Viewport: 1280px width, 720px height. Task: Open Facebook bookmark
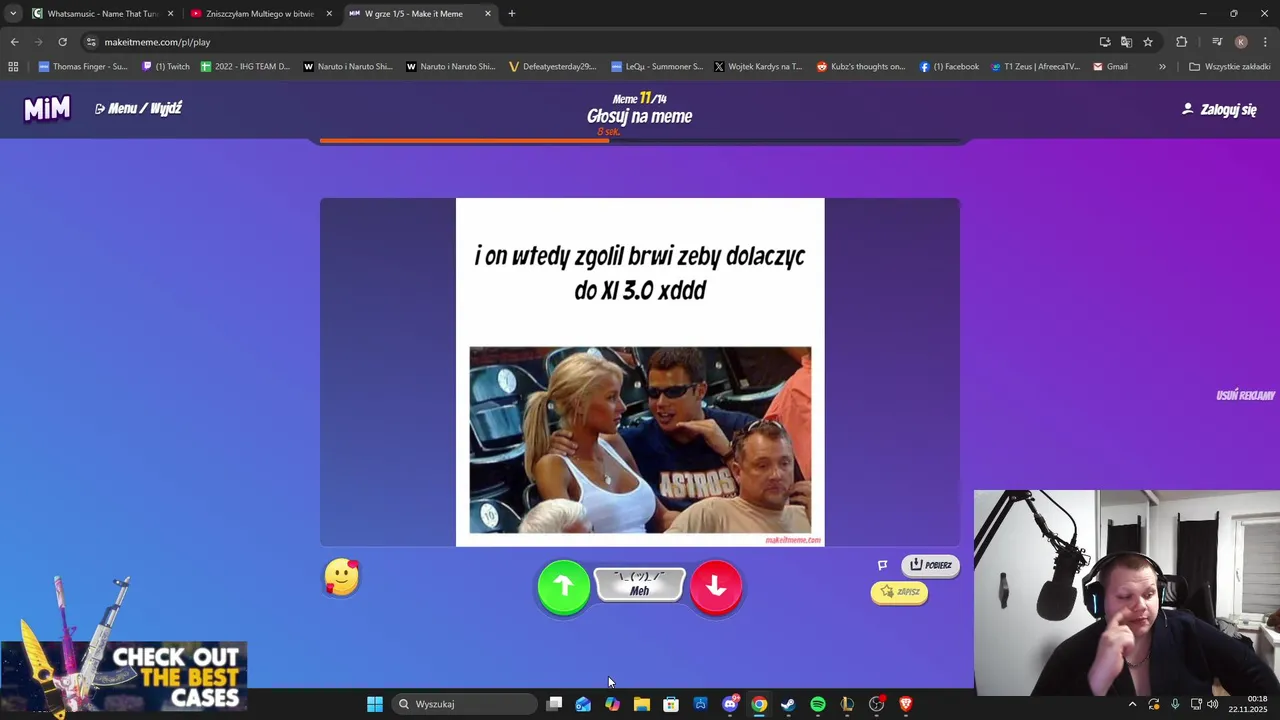(x=949, y=67)
